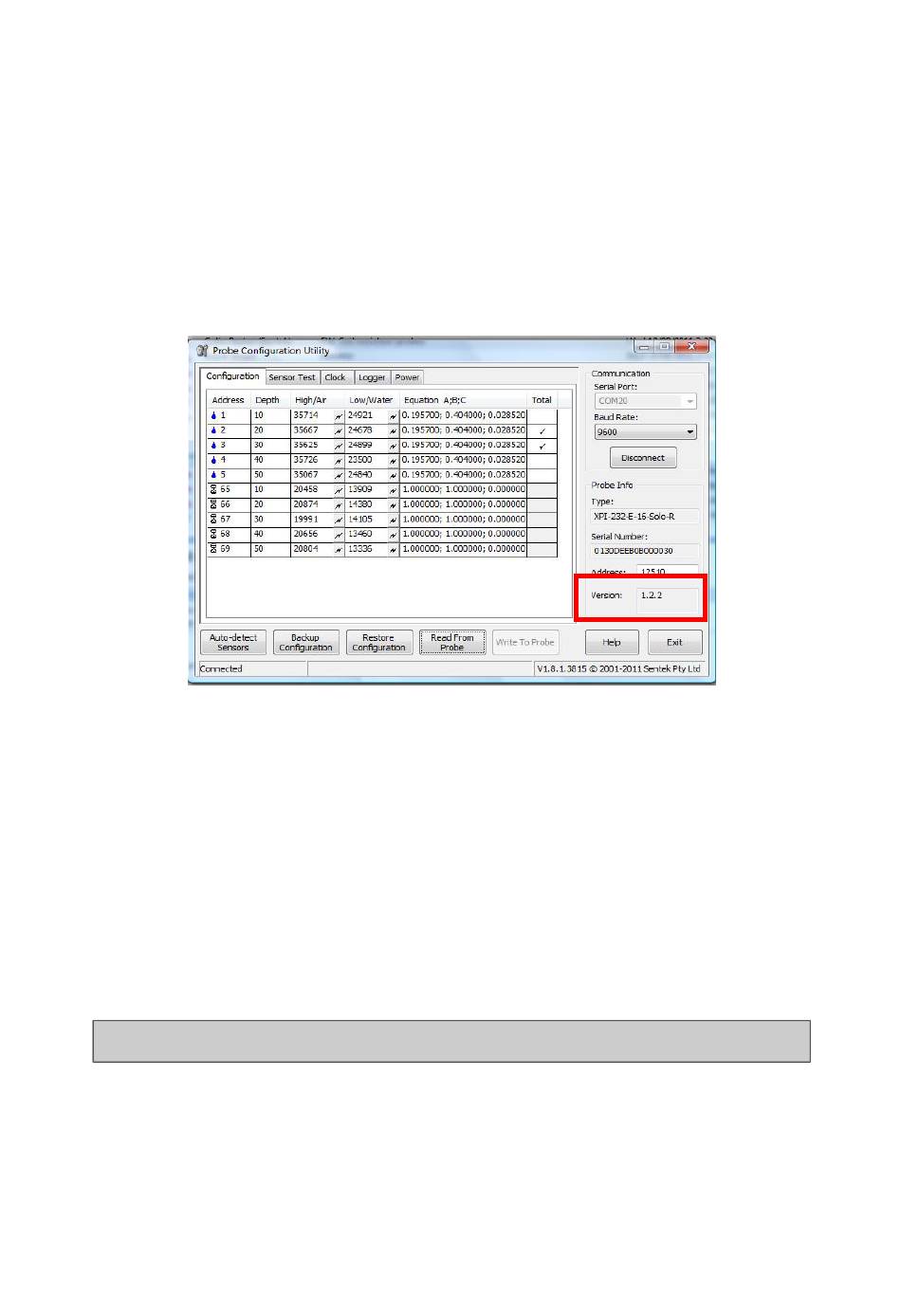This screenshot has height=1316, width=901.
Task: Click the salinity sensor icon for address 66
Action: tap(213, 504)
